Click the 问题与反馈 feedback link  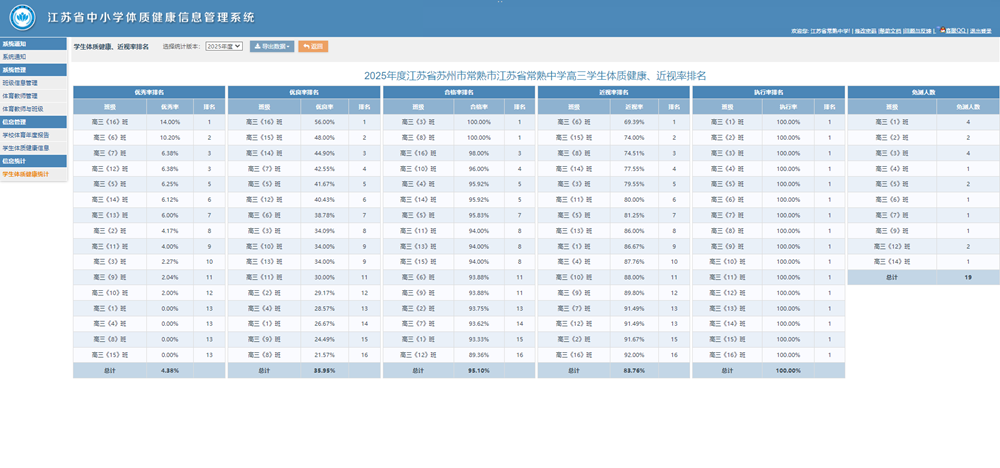coord(917,32)
